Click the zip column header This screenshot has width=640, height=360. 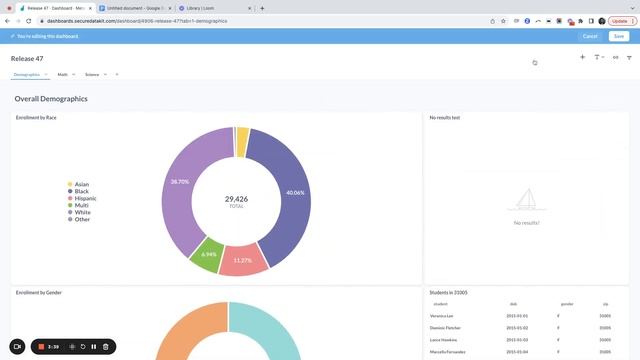pos(606,304)
